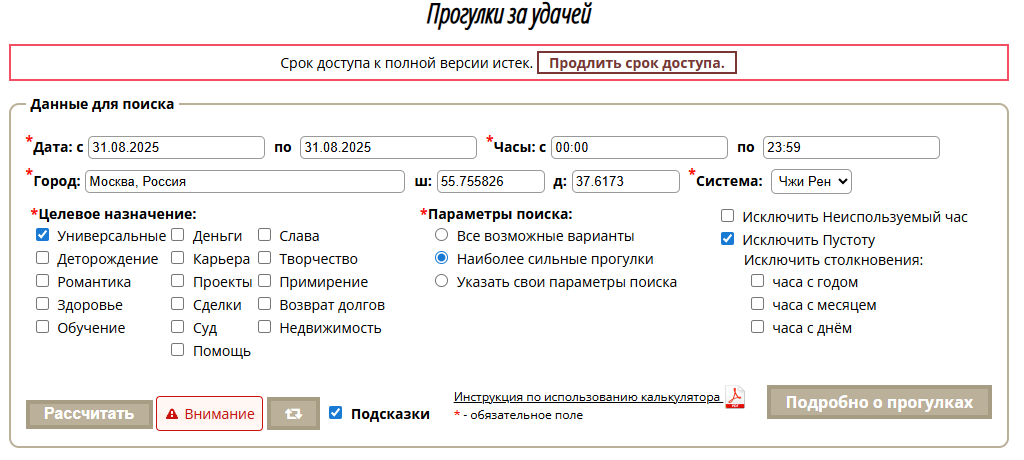Image resolution: width=1024 pixels, height=460 pixels.
Task: Click the swap arrows refresh button
Action: tap(293, 413)
